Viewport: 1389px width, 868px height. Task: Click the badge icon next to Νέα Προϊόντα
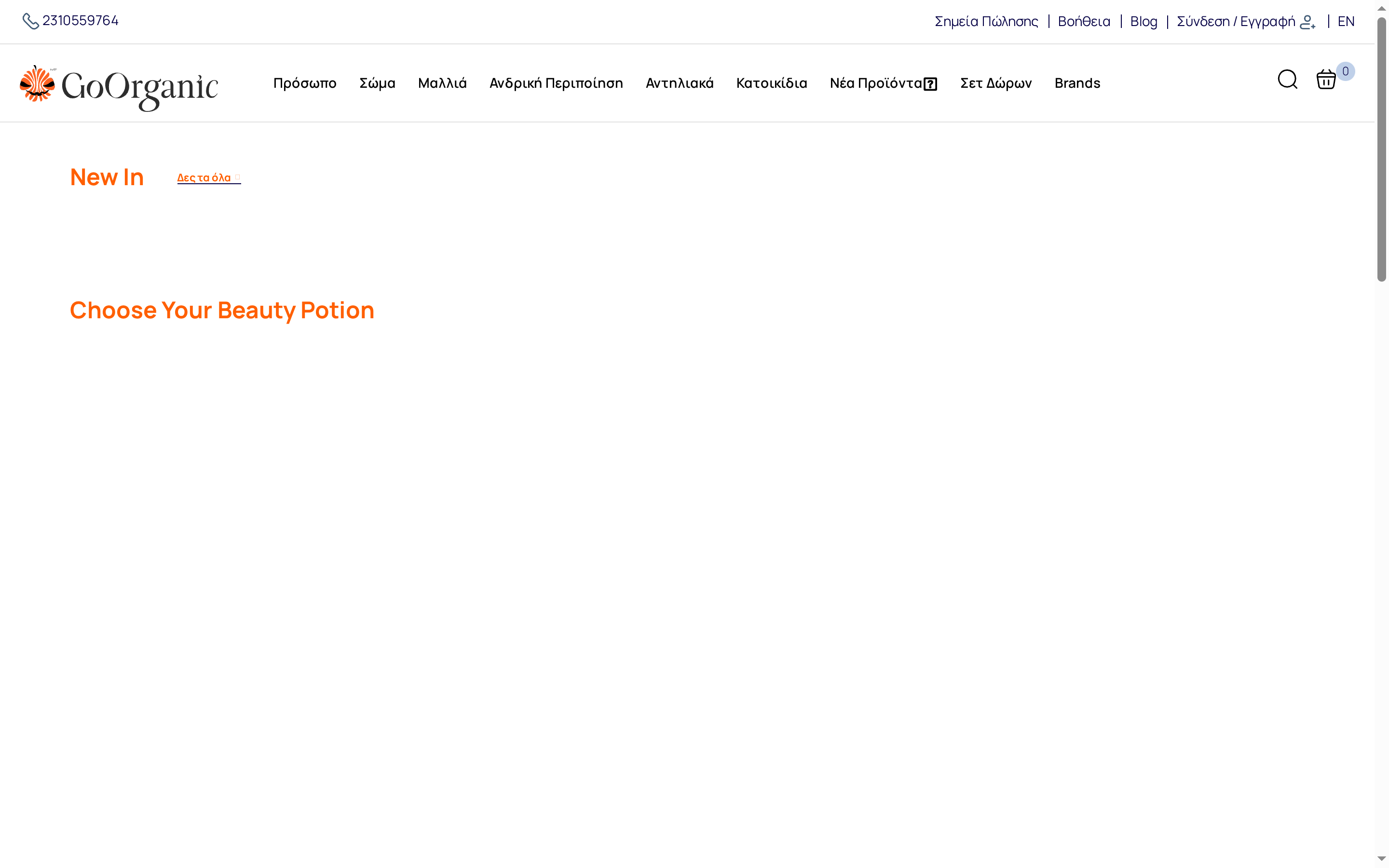[930, 83]
